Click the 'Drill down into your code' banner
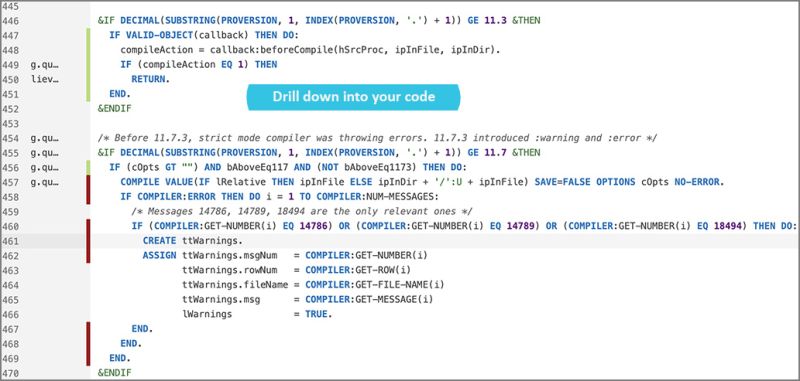Viewport: 800px width, 381px height. click(353, 97)
